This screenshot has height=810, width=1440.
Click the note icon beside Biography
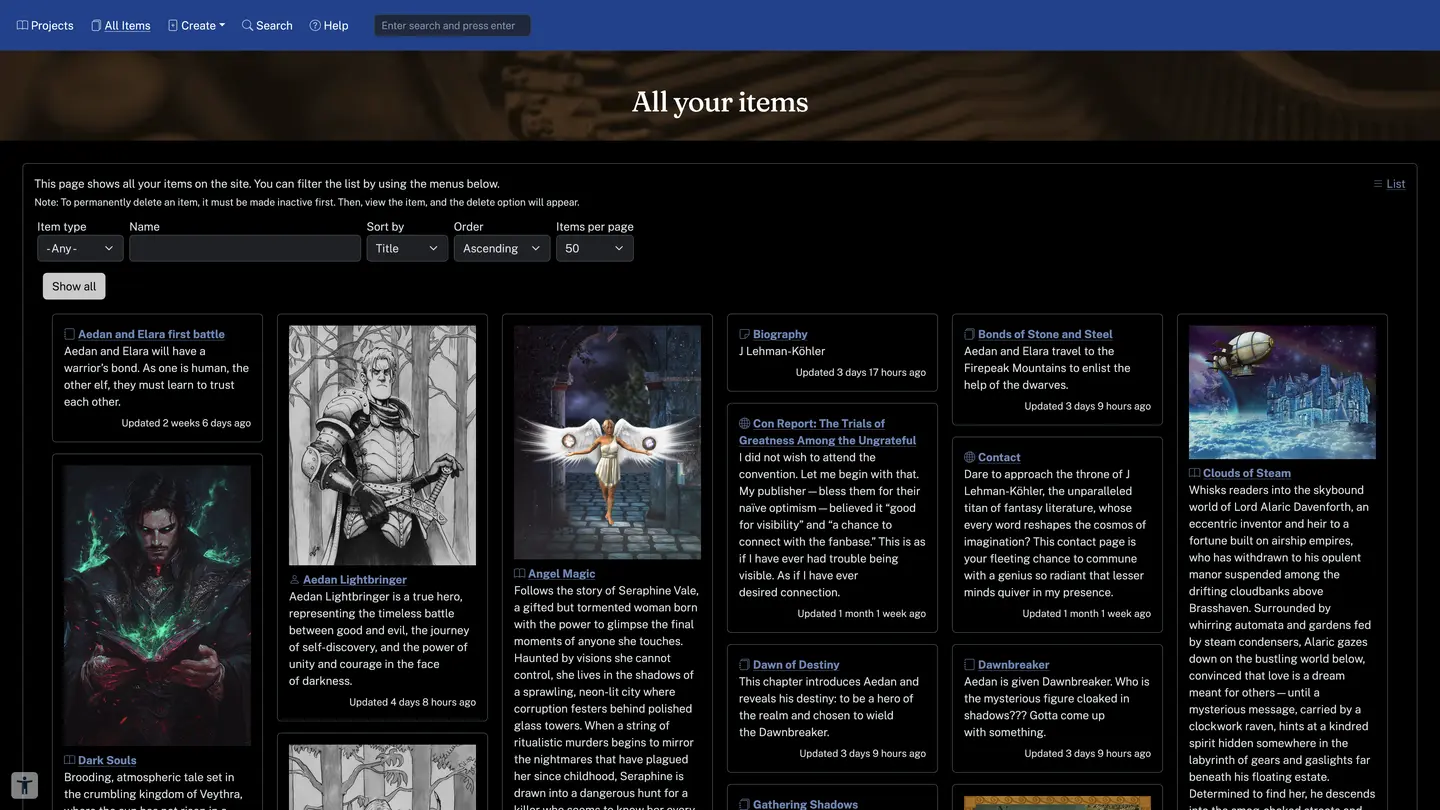pyautogui.click(x=744, y=335)
